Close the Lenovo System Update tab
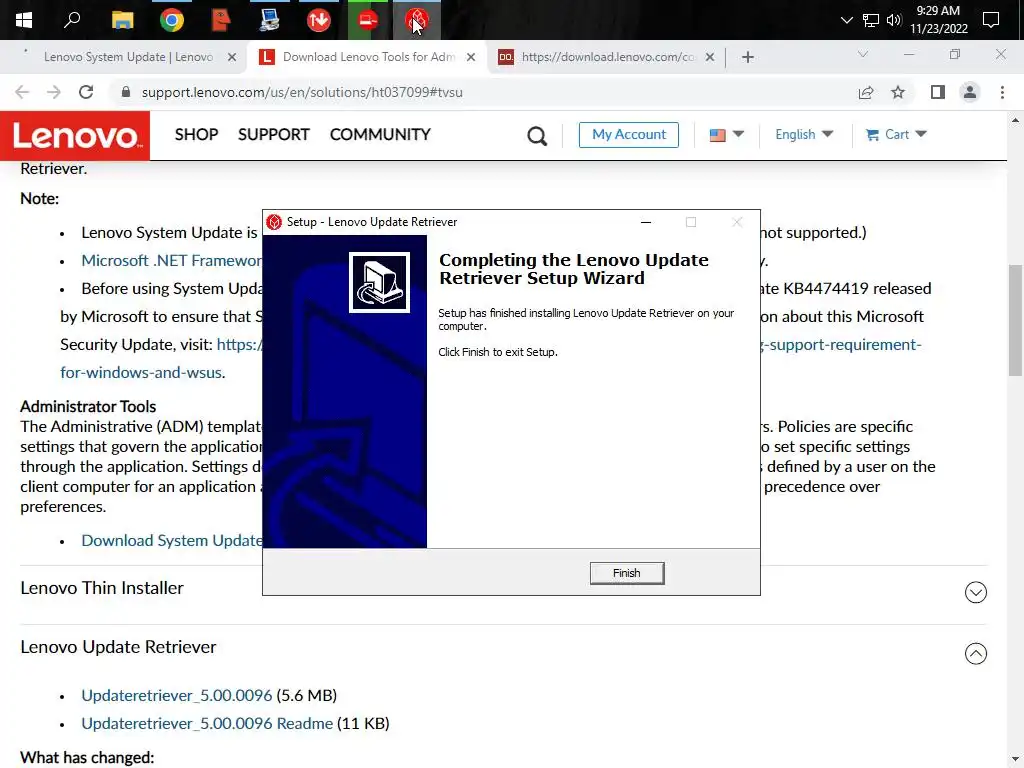The width and height of the screenshot is (1024, 768). [232, 57]
